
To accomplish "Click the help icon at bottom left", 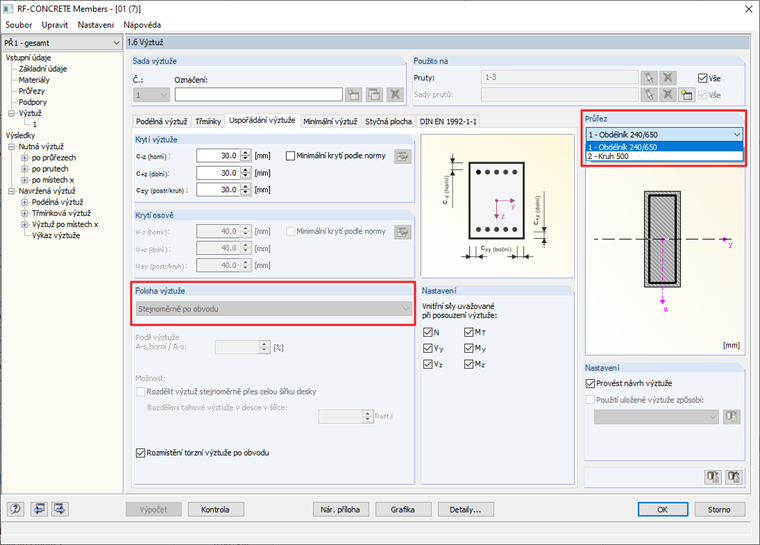I will tap(16, 509).
